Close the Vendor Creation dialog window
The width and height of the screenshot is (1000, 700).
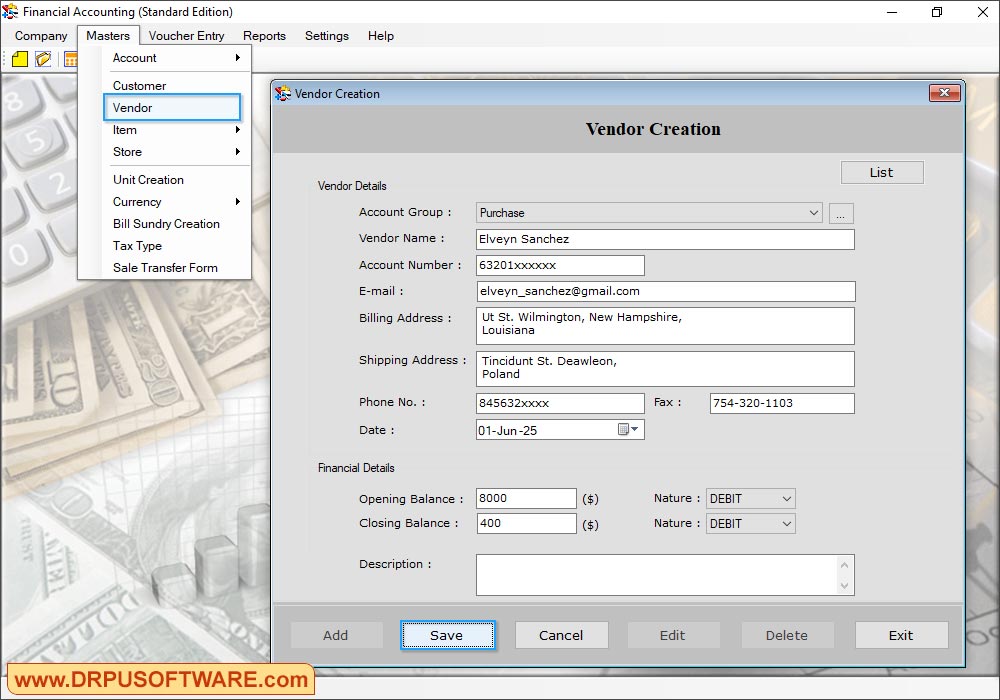944,94
